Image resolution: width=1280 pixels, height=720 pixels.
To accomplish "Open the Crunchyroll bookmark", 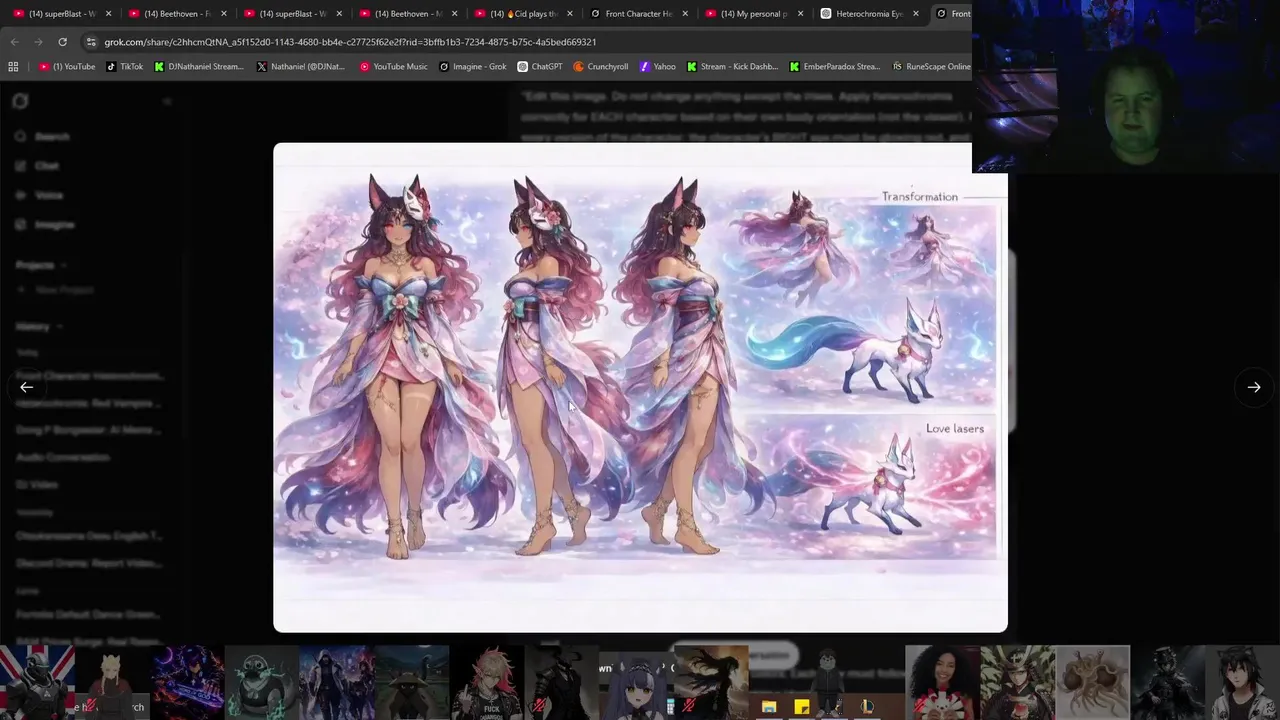I will 601,67.
